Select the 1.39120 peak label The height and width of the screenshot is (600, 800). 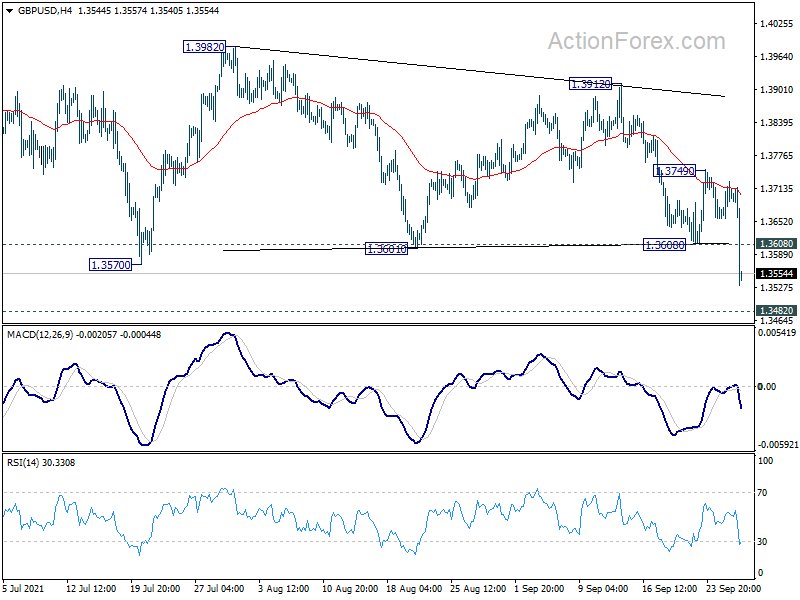[590, 84]
